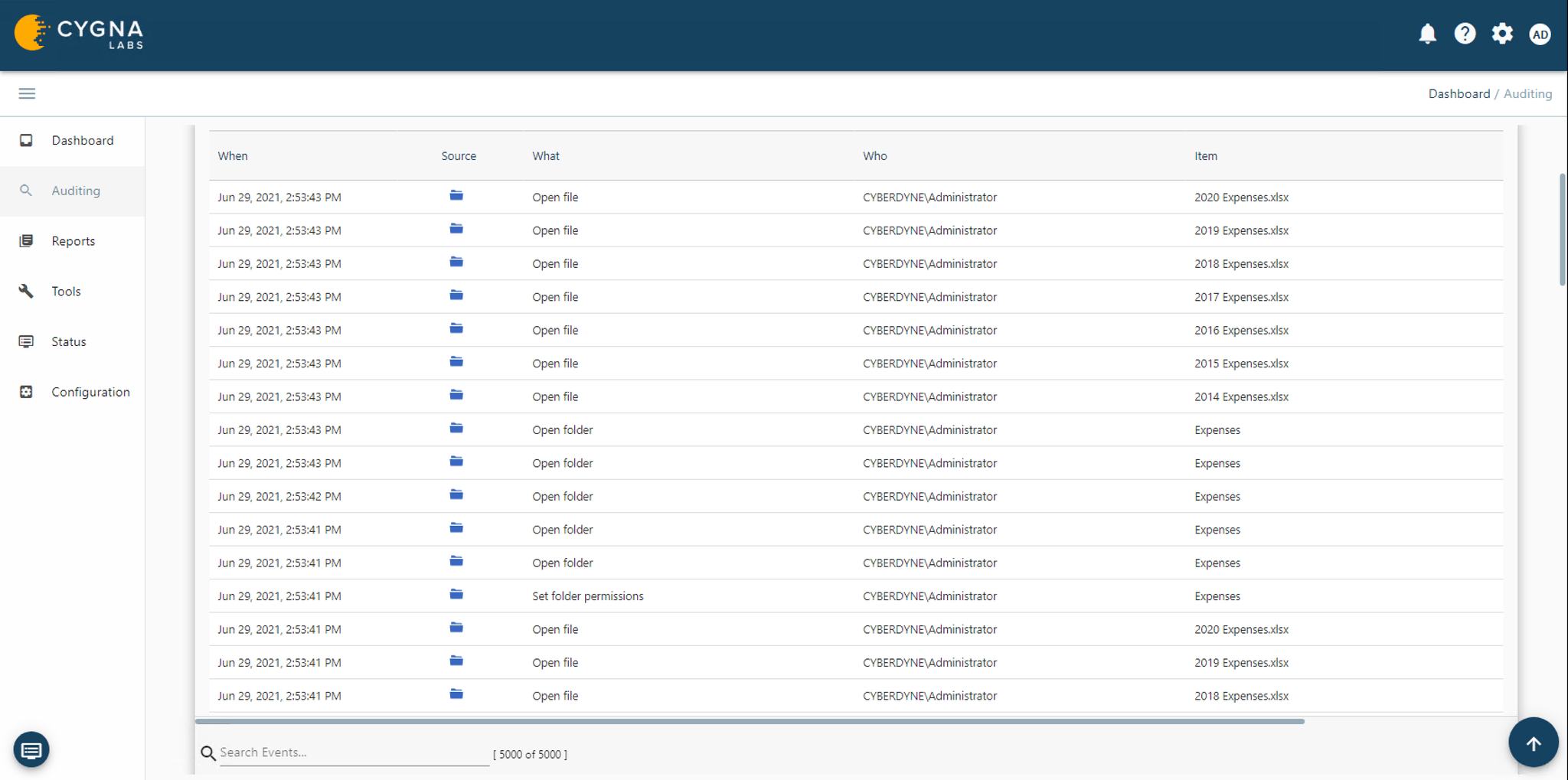Open the chat bubble in bottom left corner

click(x=31, y=749)
